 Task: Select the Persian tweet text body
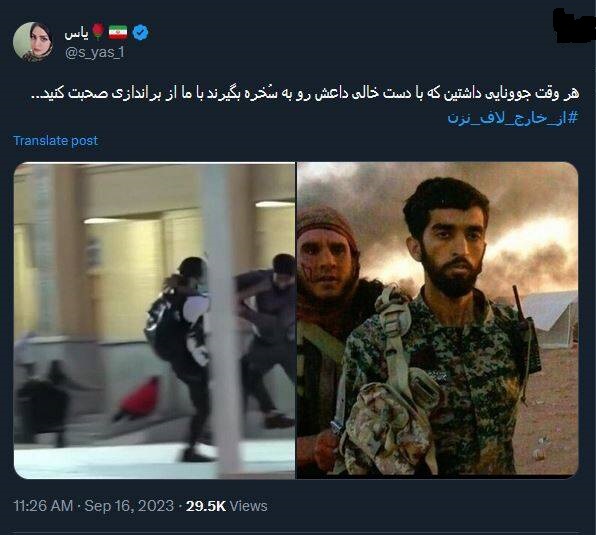click(305, 93)
